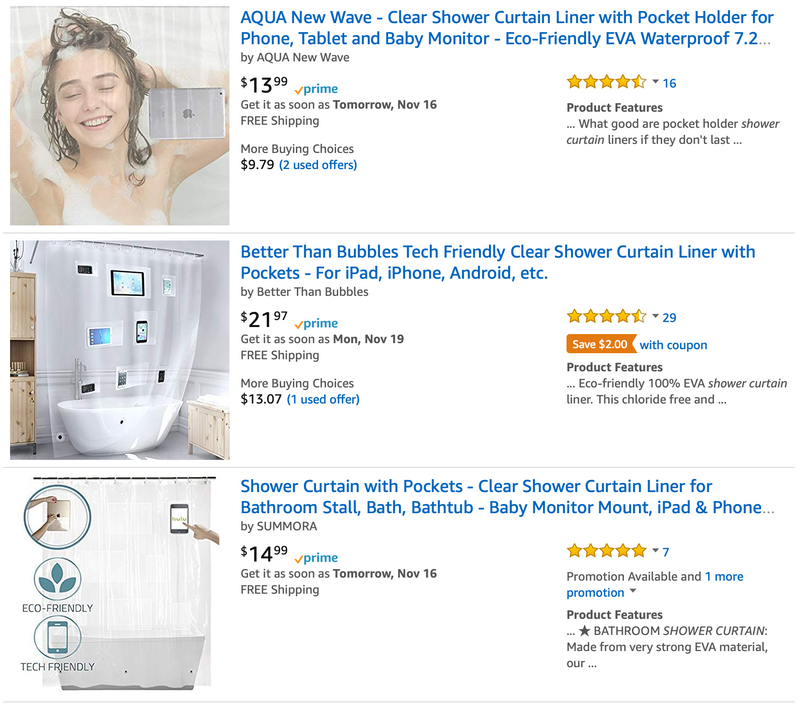Open the woman-in-shower product thumbnail
This screenshot has height=709, width=800.
click(x=120, y=116)
